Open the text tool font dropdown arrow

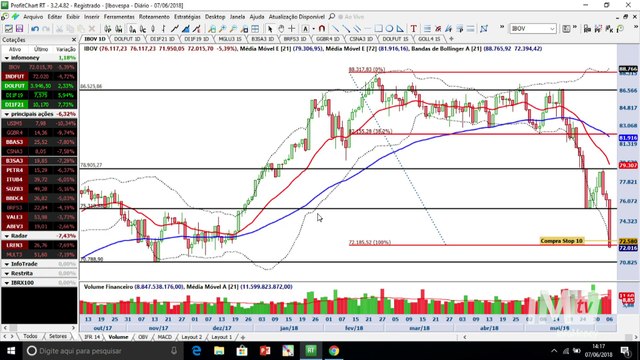pyautogui.click(x=313, y=29)
